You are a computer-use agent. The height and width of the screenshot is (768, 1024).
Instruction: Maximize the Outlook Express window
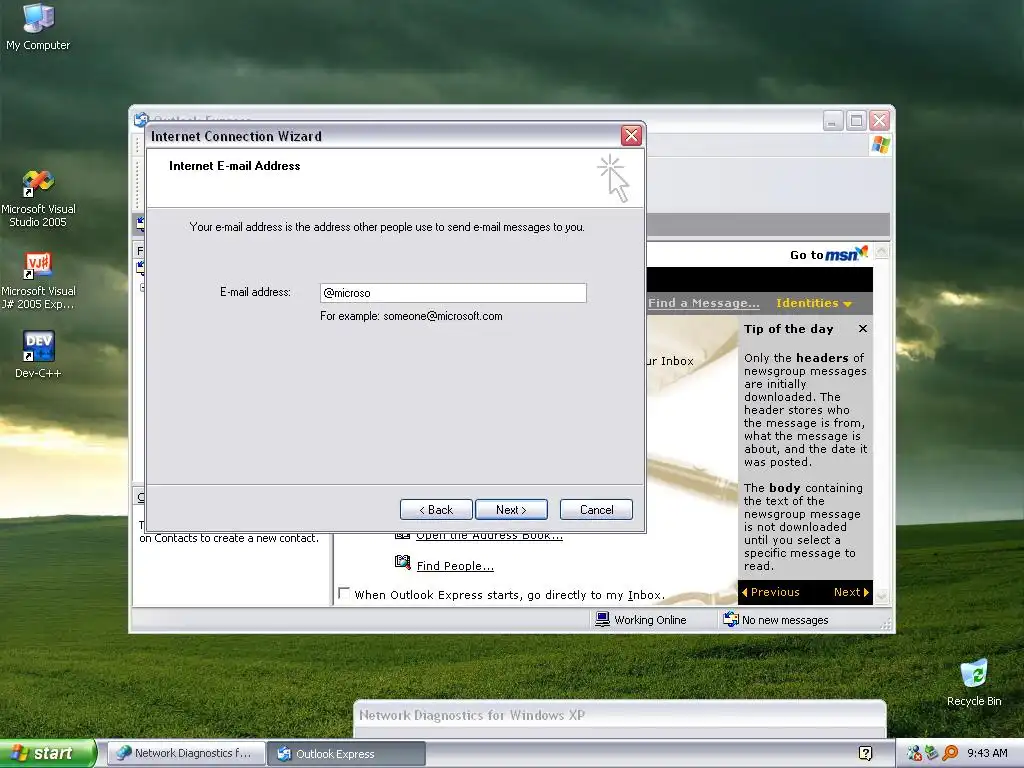856,121
